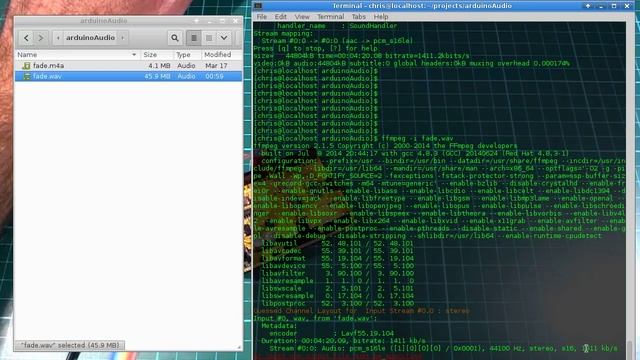Open the Terminal Edit menu
The image size is (640, 360).
point(280,17)
